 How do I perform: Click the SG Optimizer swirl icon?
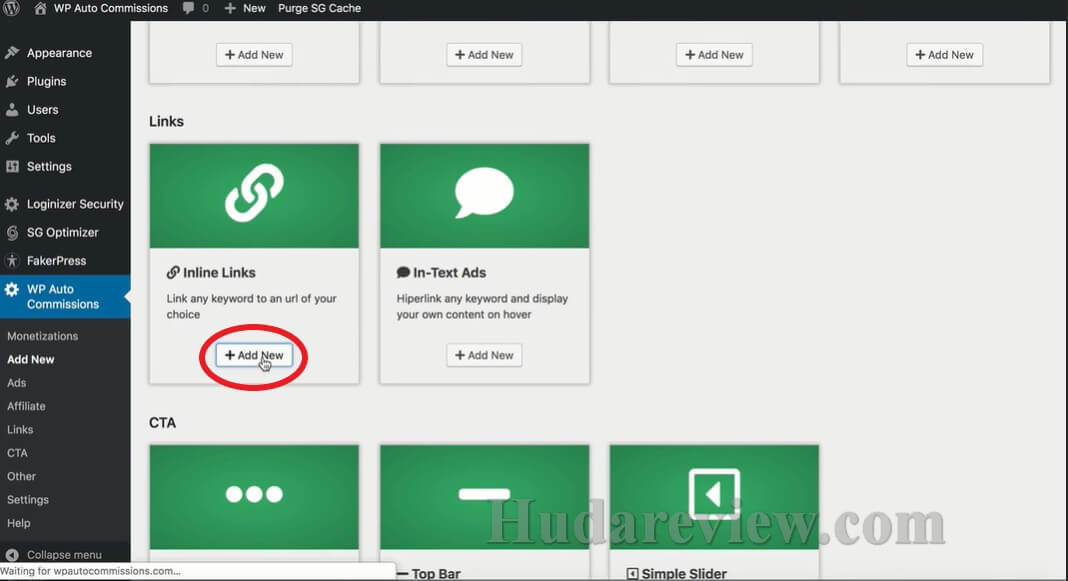pyautogui.click(x=12, y=232)
